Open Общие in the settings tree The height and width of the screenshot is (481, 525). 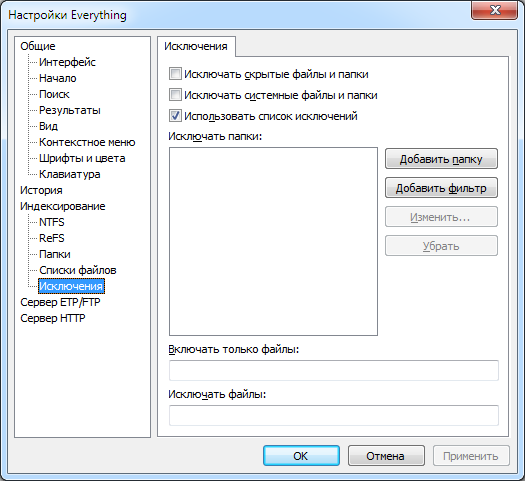tap(38, 46)
